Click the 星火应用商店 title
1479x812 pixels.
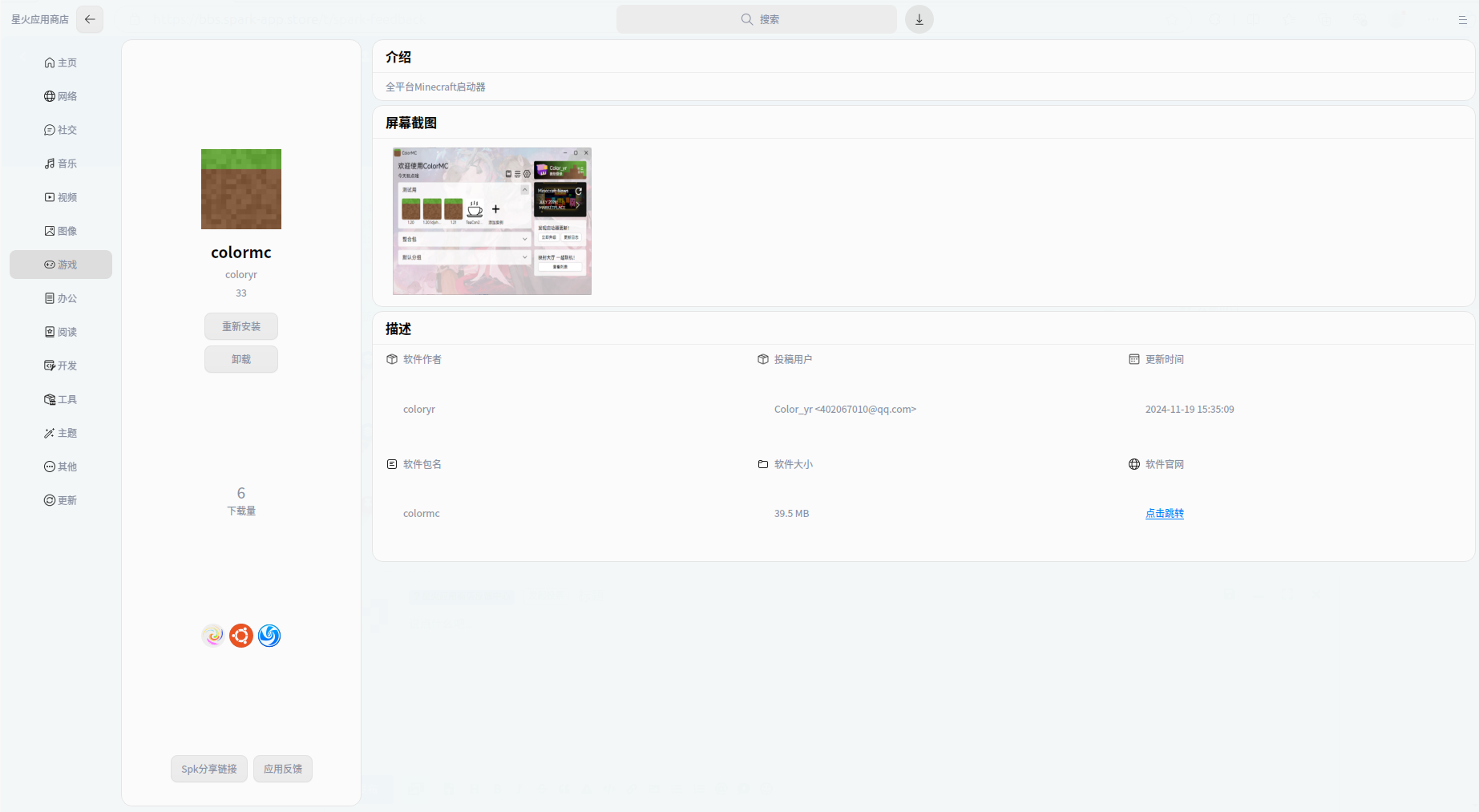[40, 19]
